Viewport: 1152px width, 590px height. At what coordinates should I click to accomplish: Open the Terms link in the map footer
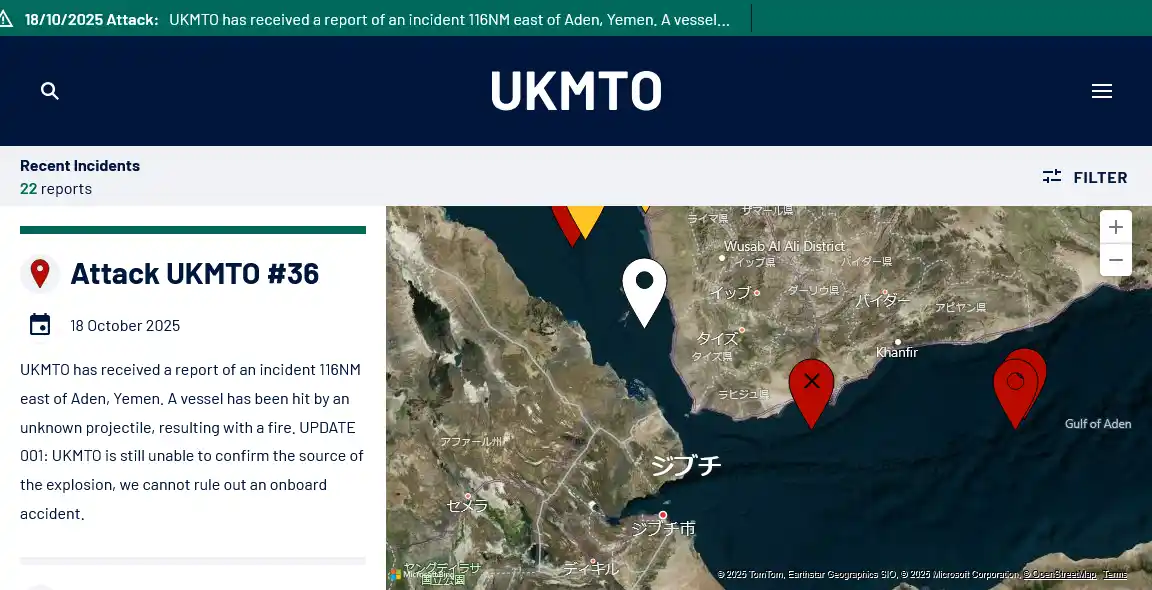tap(1113, 574)
